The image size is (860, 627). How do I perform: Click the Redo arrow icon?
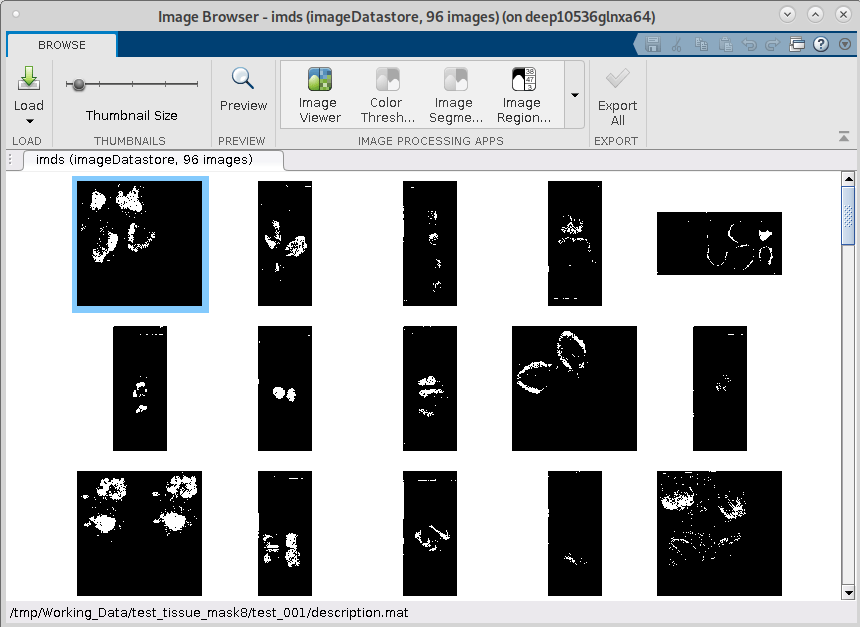pos(772,44)
